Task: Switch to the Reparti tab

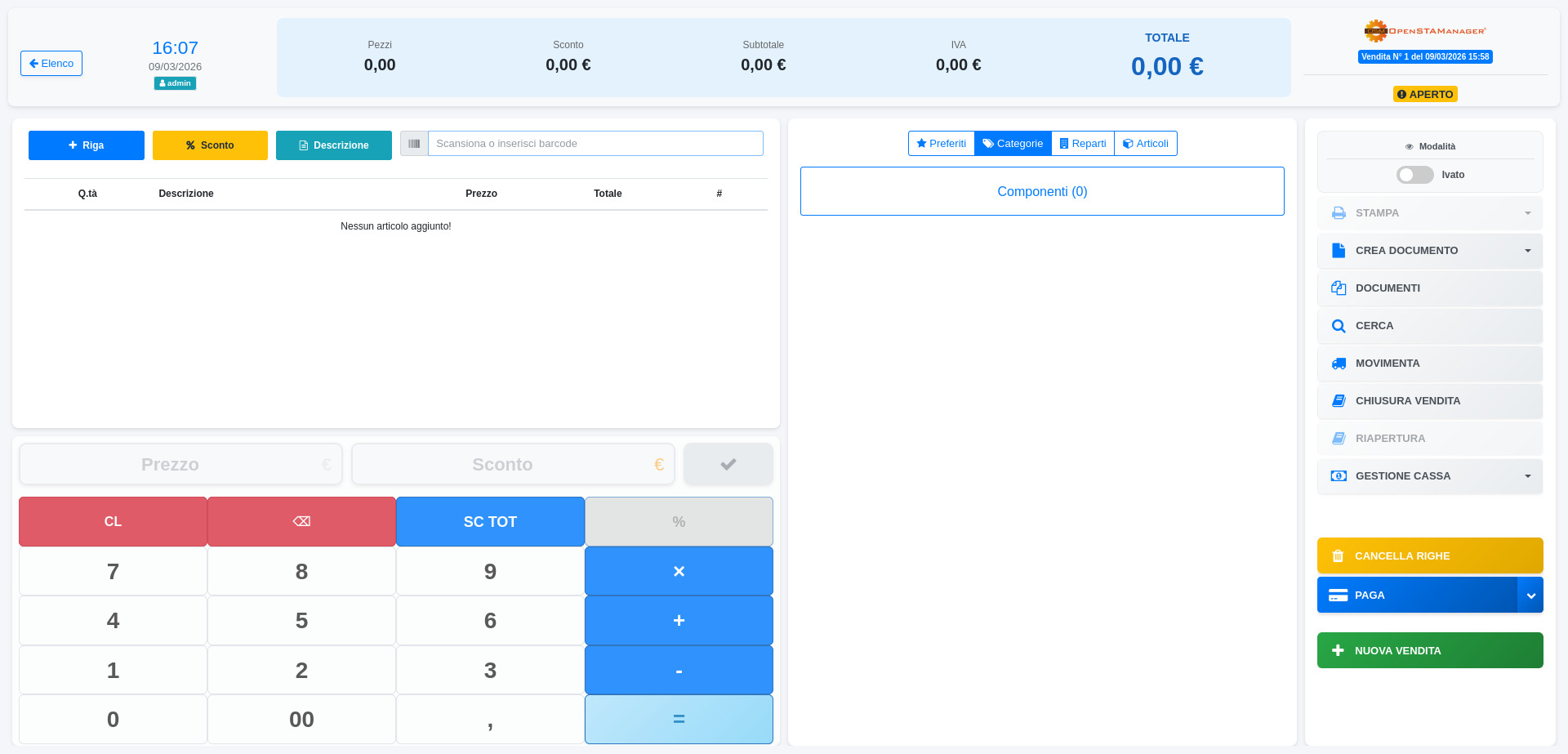Action: (1082, 144)
